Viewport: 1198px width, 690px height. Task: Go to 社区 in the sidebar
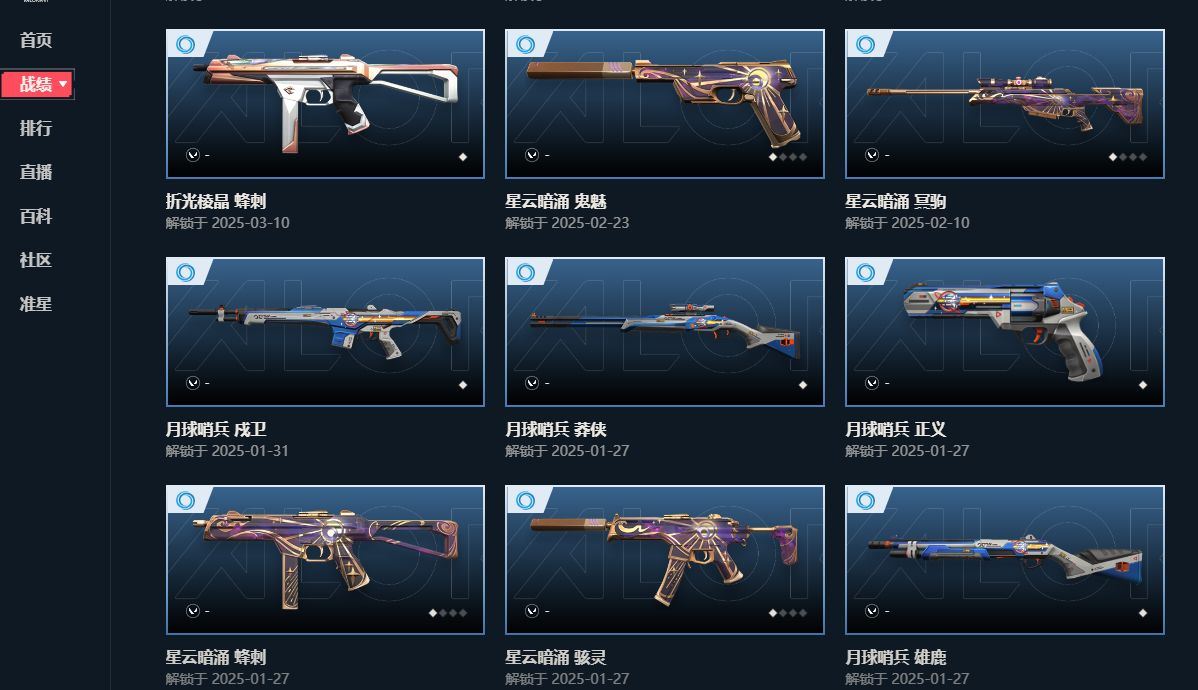36,260
